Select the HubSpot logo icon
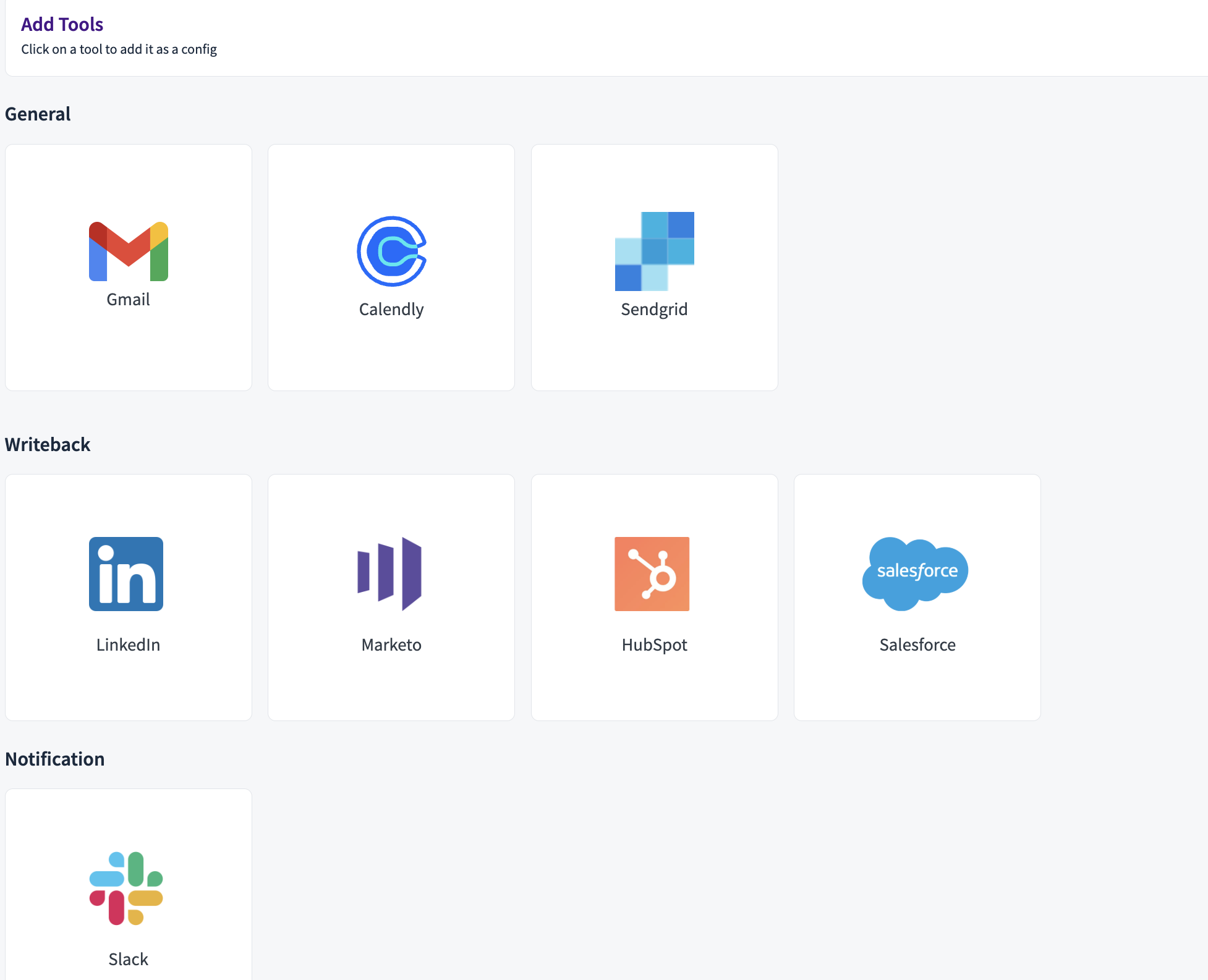Viewport: 1208px width, 980px height. pos(652,574)
